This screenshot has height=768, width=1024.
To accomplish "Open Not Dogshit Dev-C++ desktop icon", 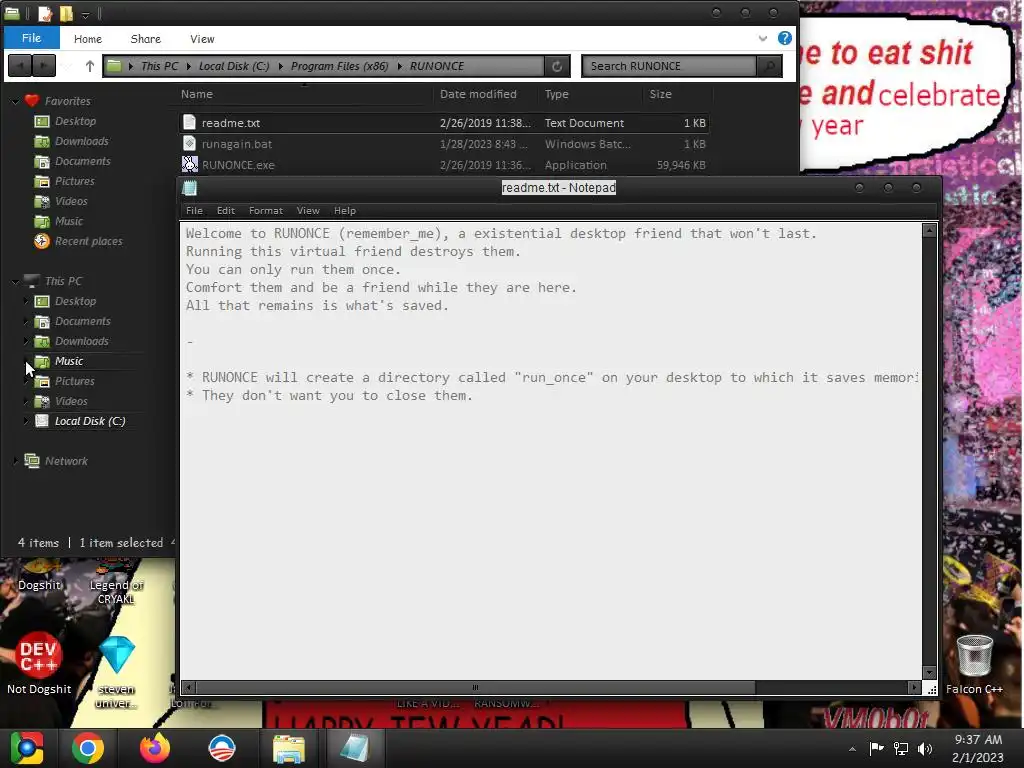I will click(39, 662).
